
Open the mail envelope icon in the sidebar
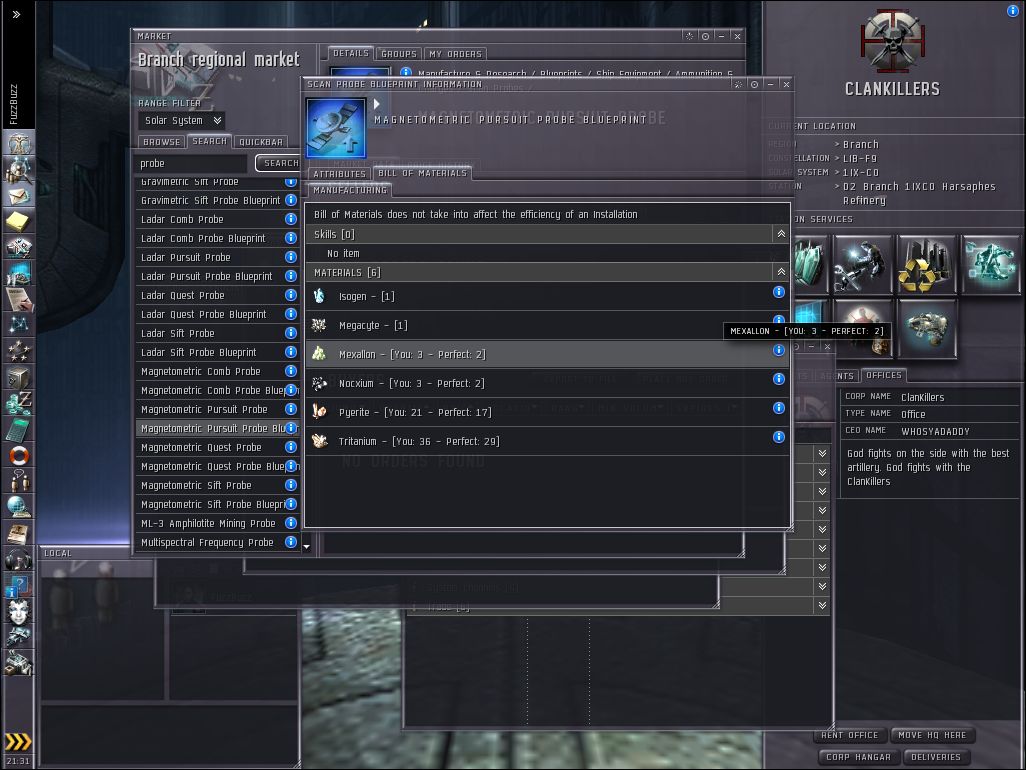[18, 196]
